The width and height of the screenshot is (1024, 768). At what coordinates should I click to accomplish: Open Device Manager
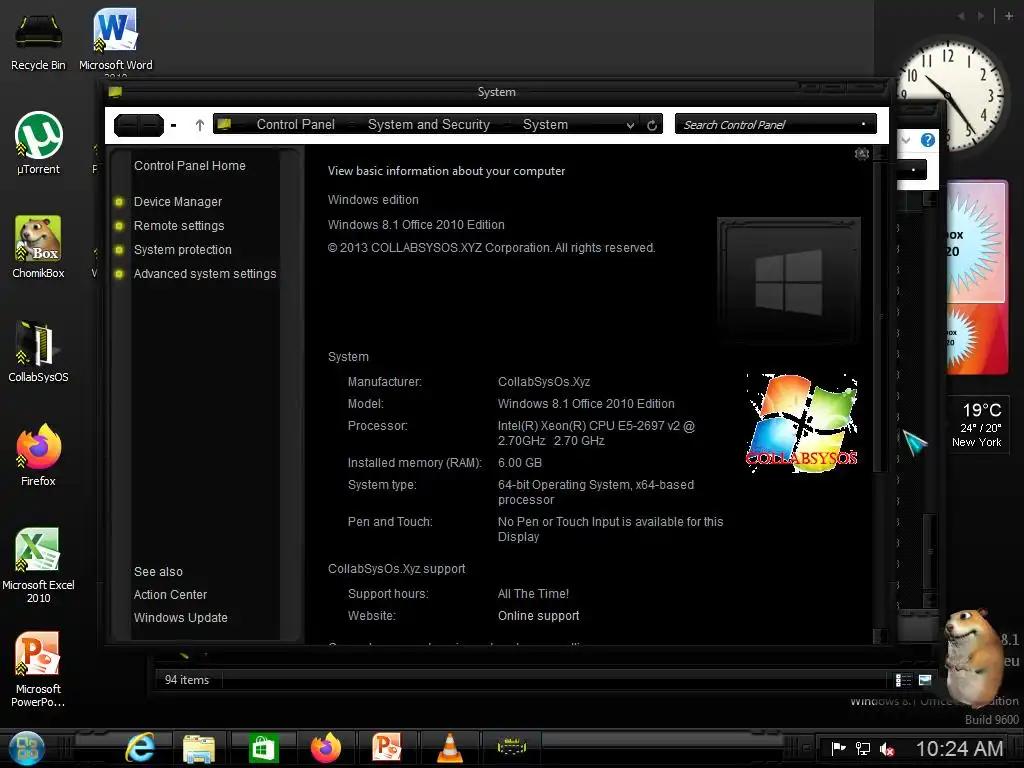click(178, 202)
